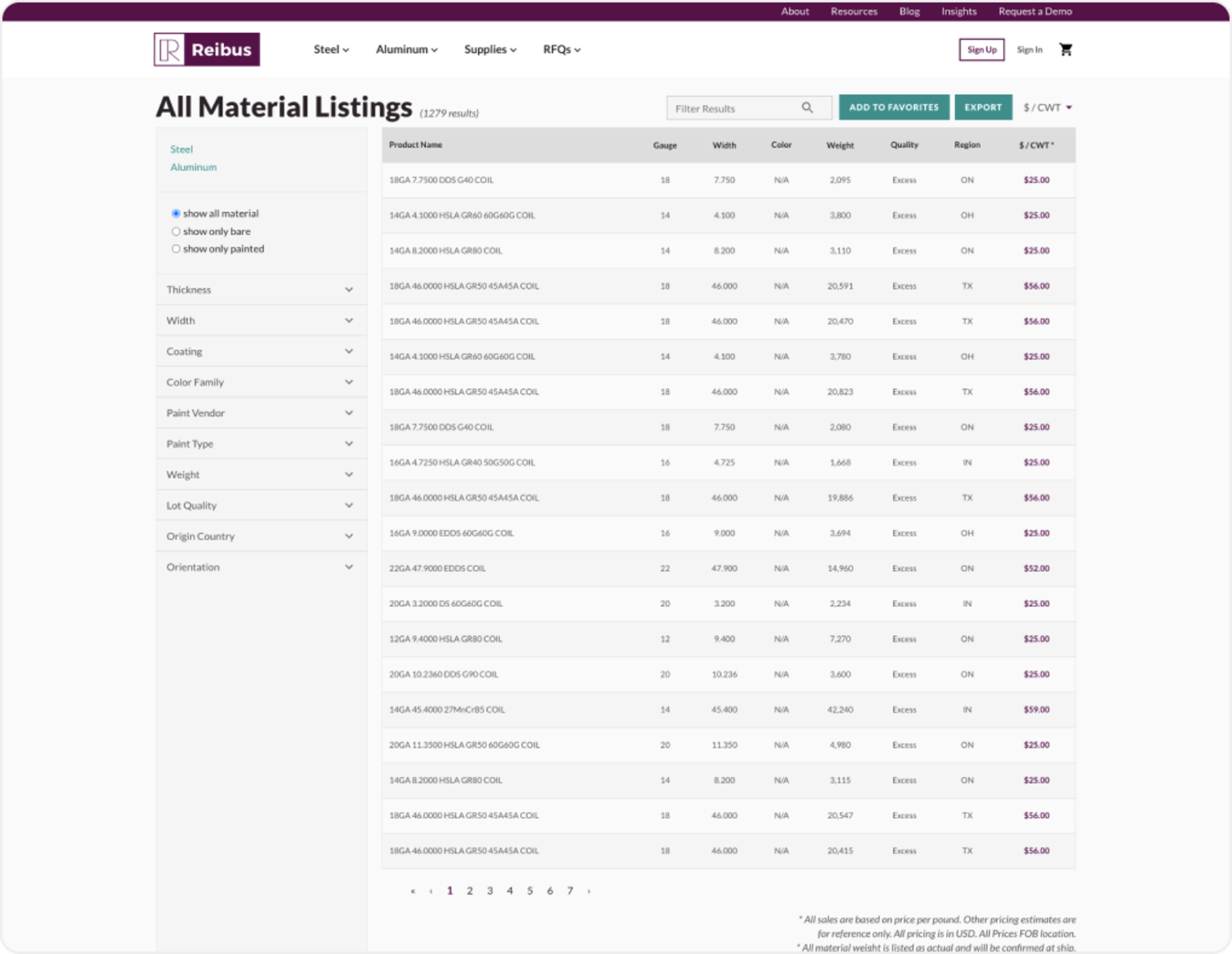The height and width of the screenshot is (954, 1232).
Task: Click the Sign Up button
Action: pyautogui.click(x=982, y=49)
